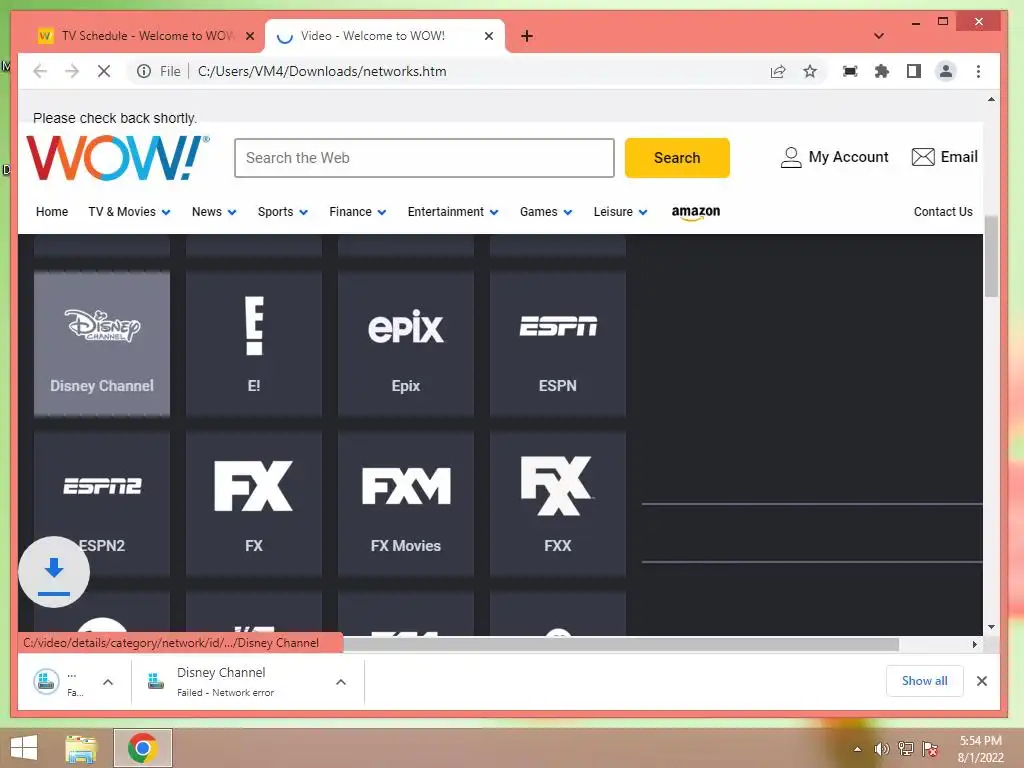Open My Account
The image size is (1024, 768).
834,157
